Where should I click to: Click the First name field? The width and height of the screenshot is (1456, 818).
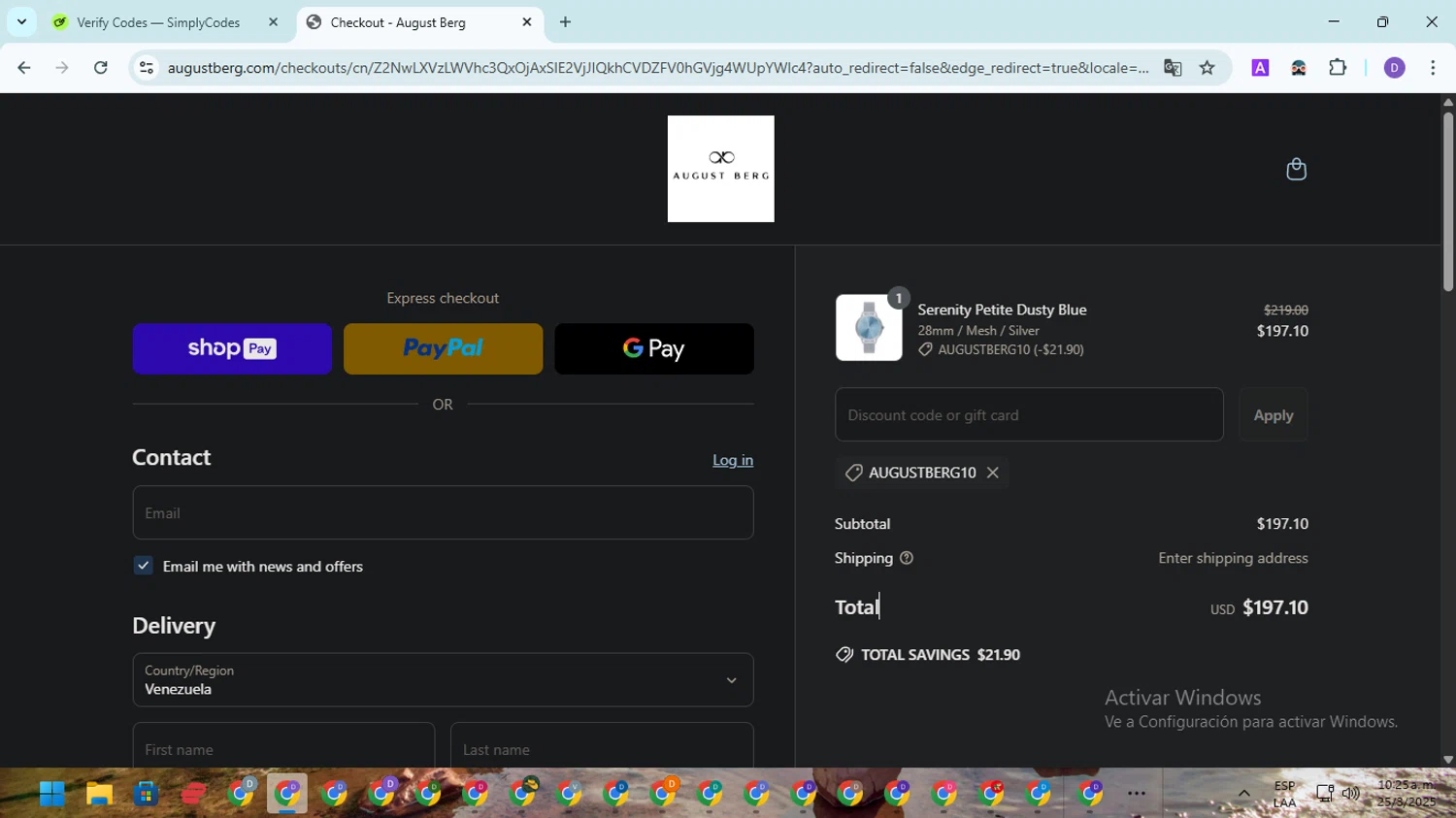(283, 745)
